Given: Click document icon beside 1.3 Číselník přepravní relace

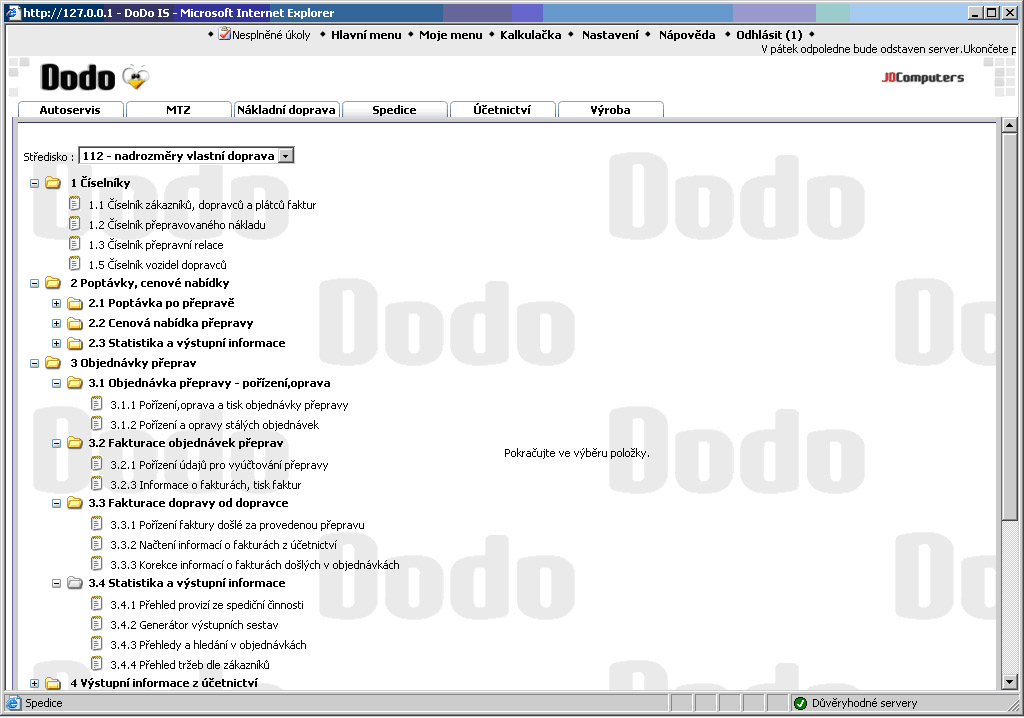Looking at the screenshot, I should tap(74, 244).
